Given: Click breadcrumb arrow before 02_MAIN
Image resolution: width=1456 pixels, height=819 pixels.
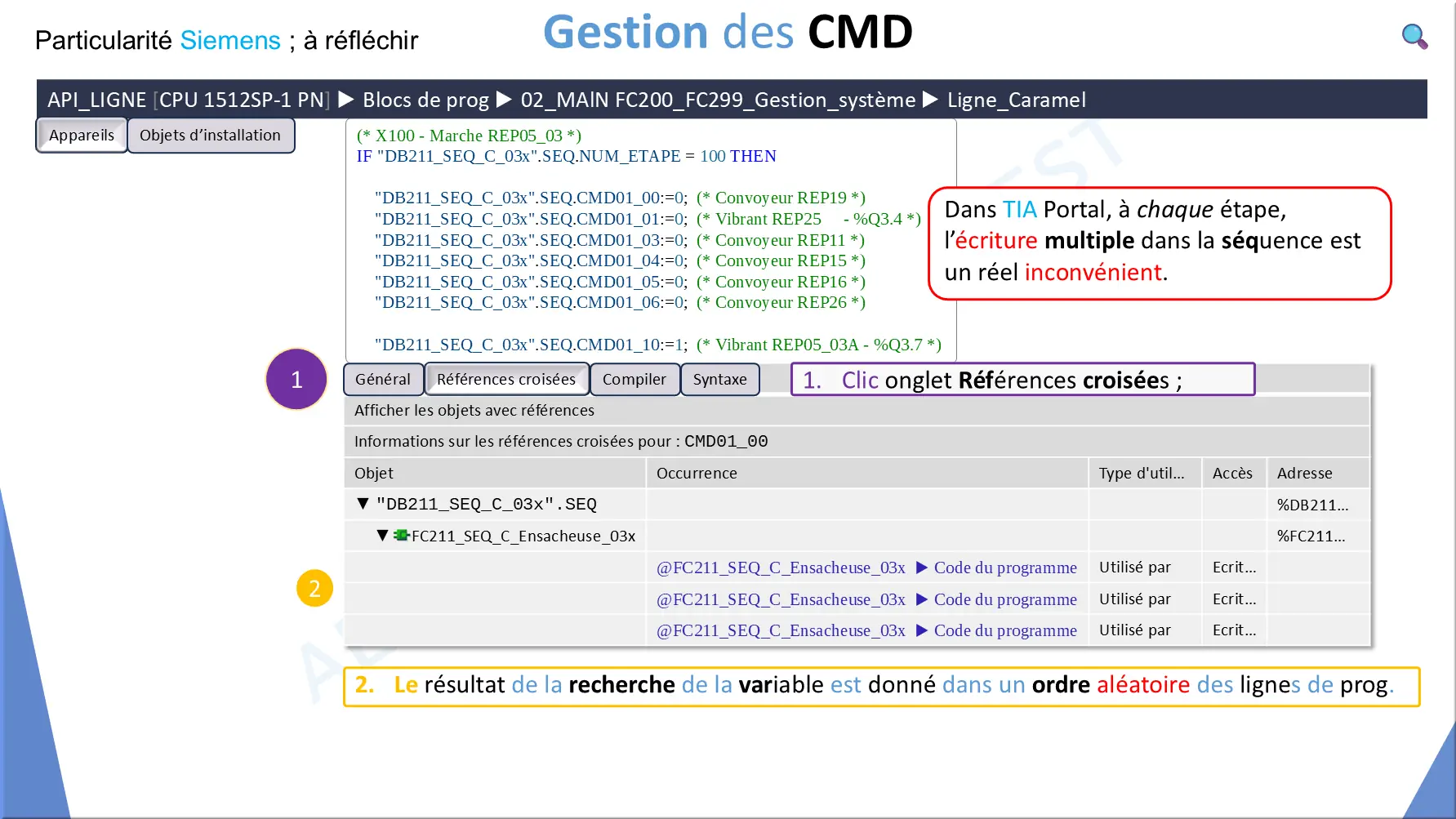Looking at the screenshot, I should pyautogui.click(x=504, y=100).
